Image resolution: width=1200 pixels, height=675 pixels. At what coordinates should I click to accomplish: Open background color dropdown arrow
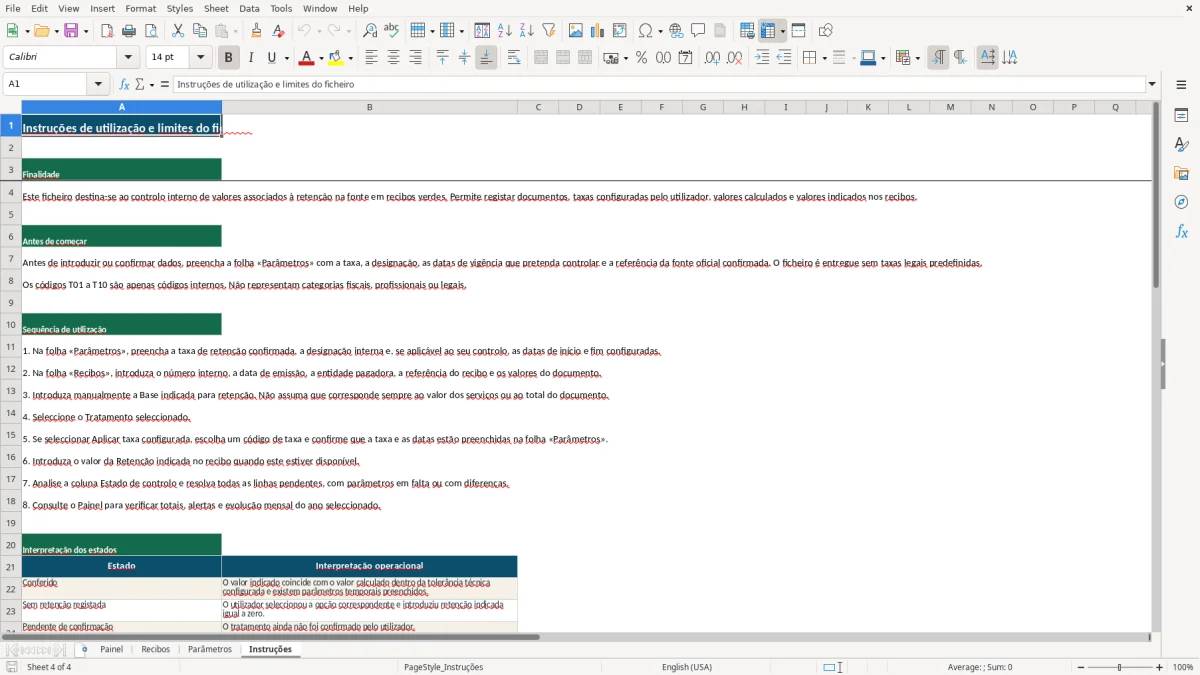coord(351,58)
